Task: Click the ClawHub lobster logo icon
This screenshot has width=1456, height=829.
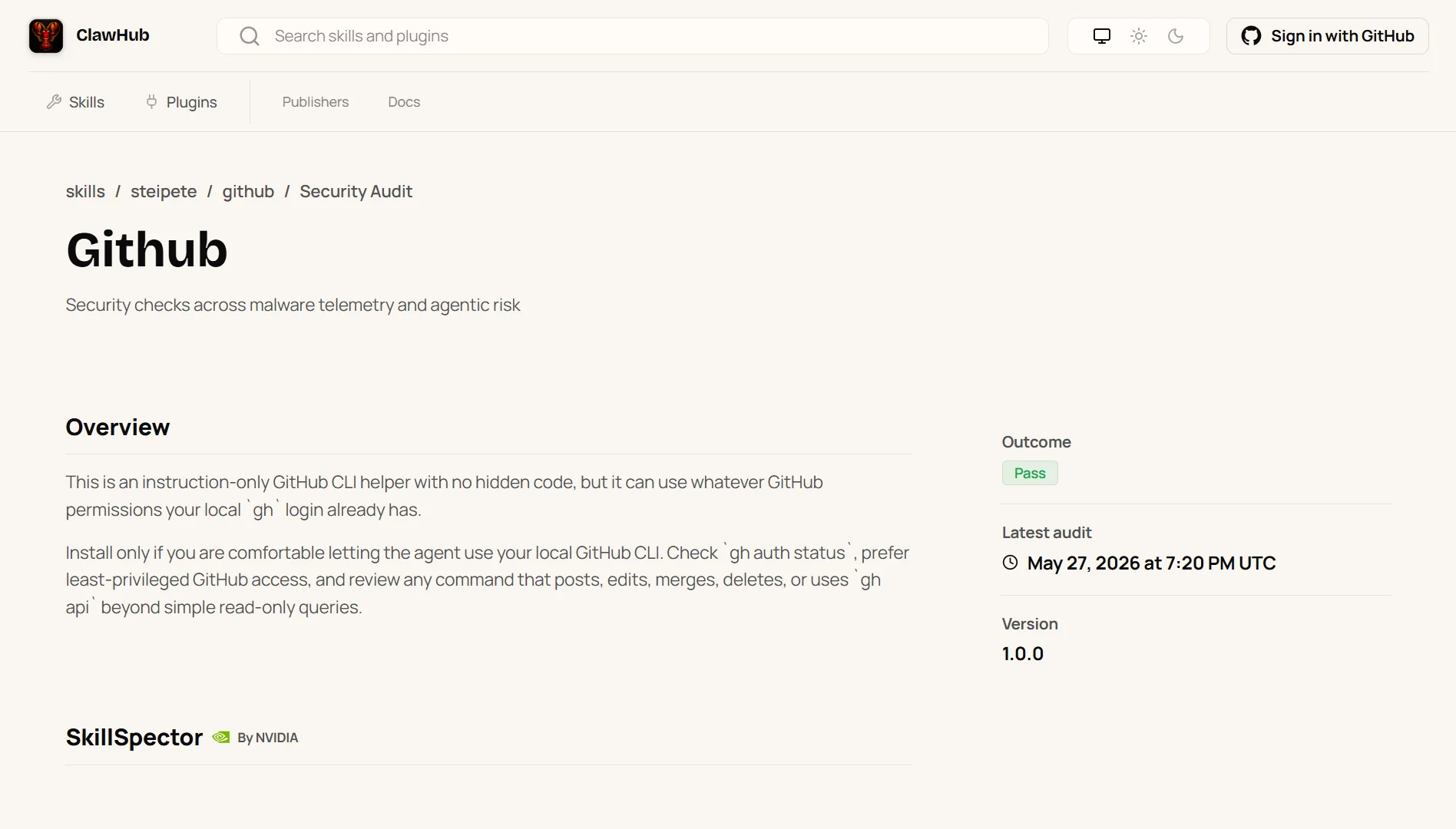Action: point(46,36)
